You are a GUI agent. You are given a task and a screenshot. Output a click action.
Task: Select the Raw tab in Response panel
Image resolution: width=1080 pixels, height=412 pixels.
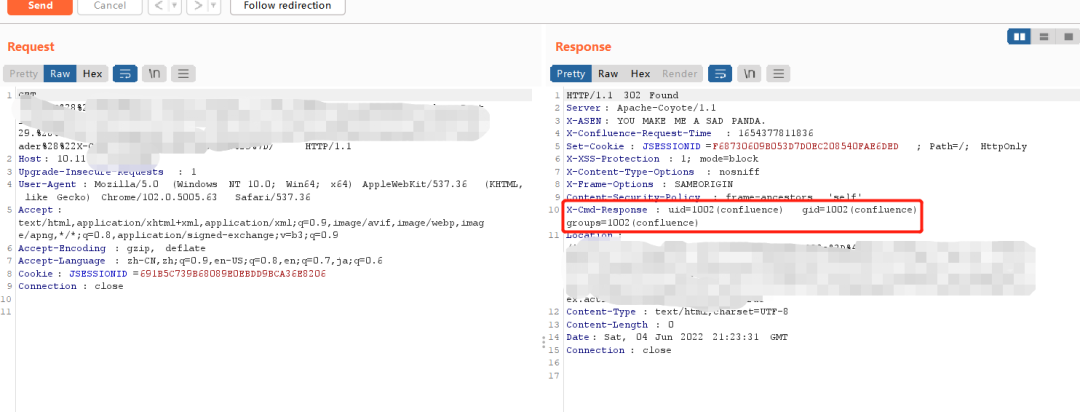point(608,73)
